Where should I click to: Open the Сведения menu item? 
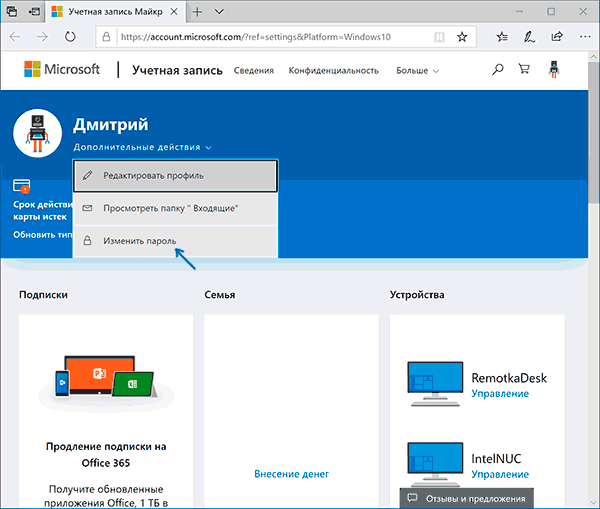click(254, 70)
